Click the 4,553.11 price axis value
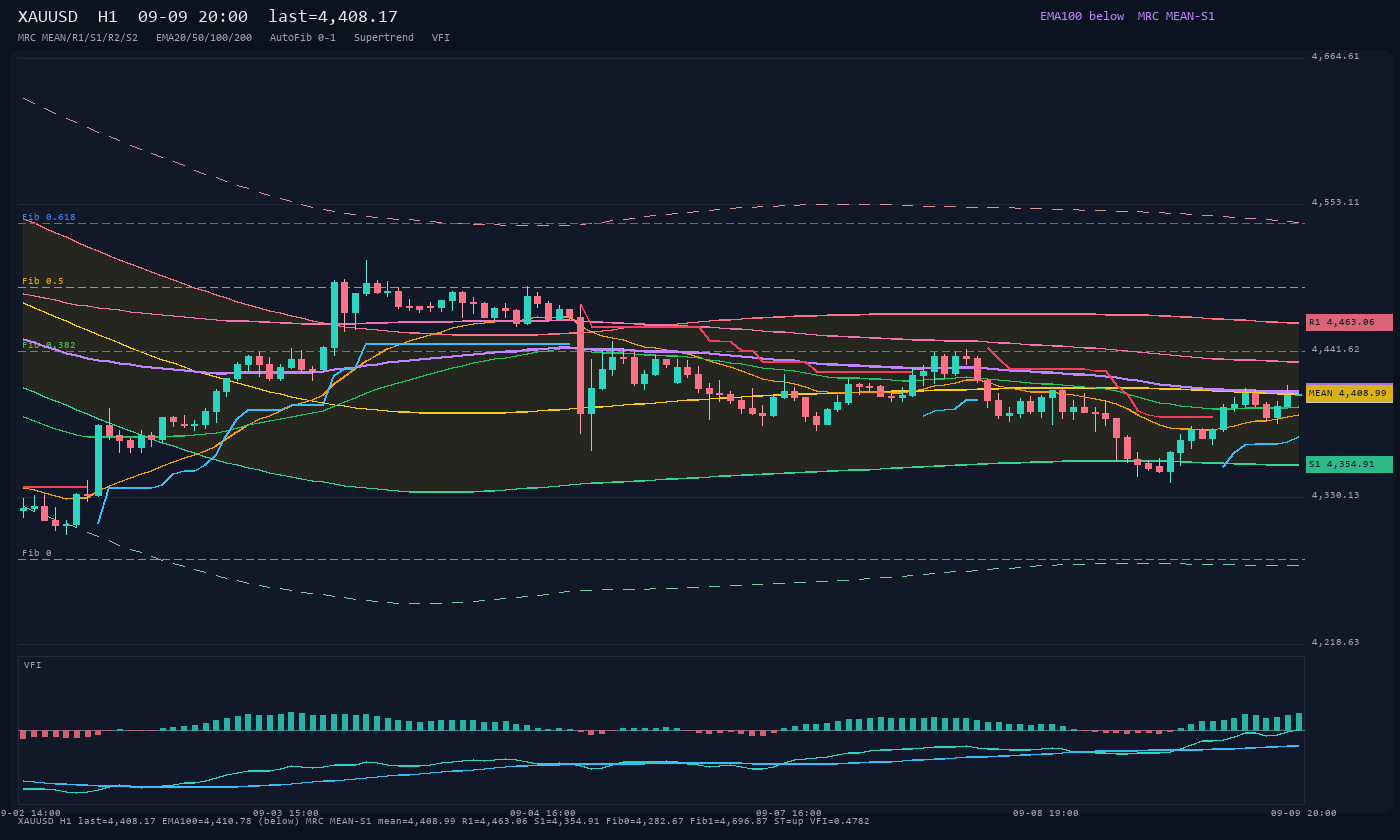The width and height of the screenshot is (1400, 840). 1335,202
